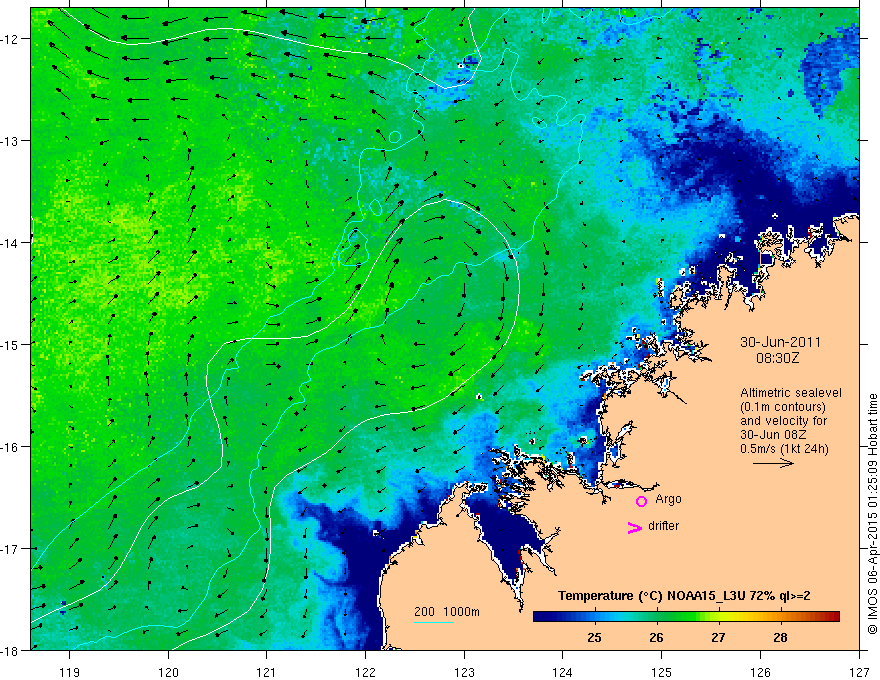This screenshot has width=880, height=680.
Task: Click the longitude label 126
Action: point(760,672)
